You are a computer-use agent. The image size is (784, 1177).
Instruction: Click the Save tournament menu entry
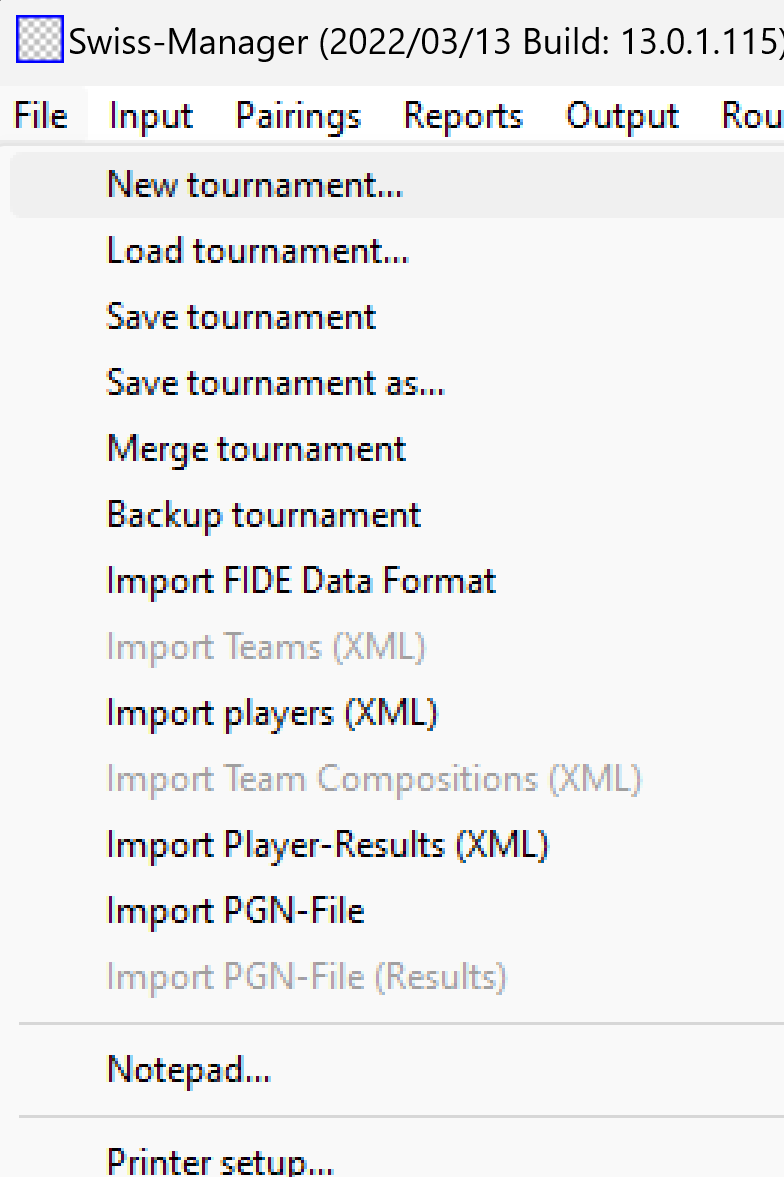pyautogui.click(x=241, y=317)
